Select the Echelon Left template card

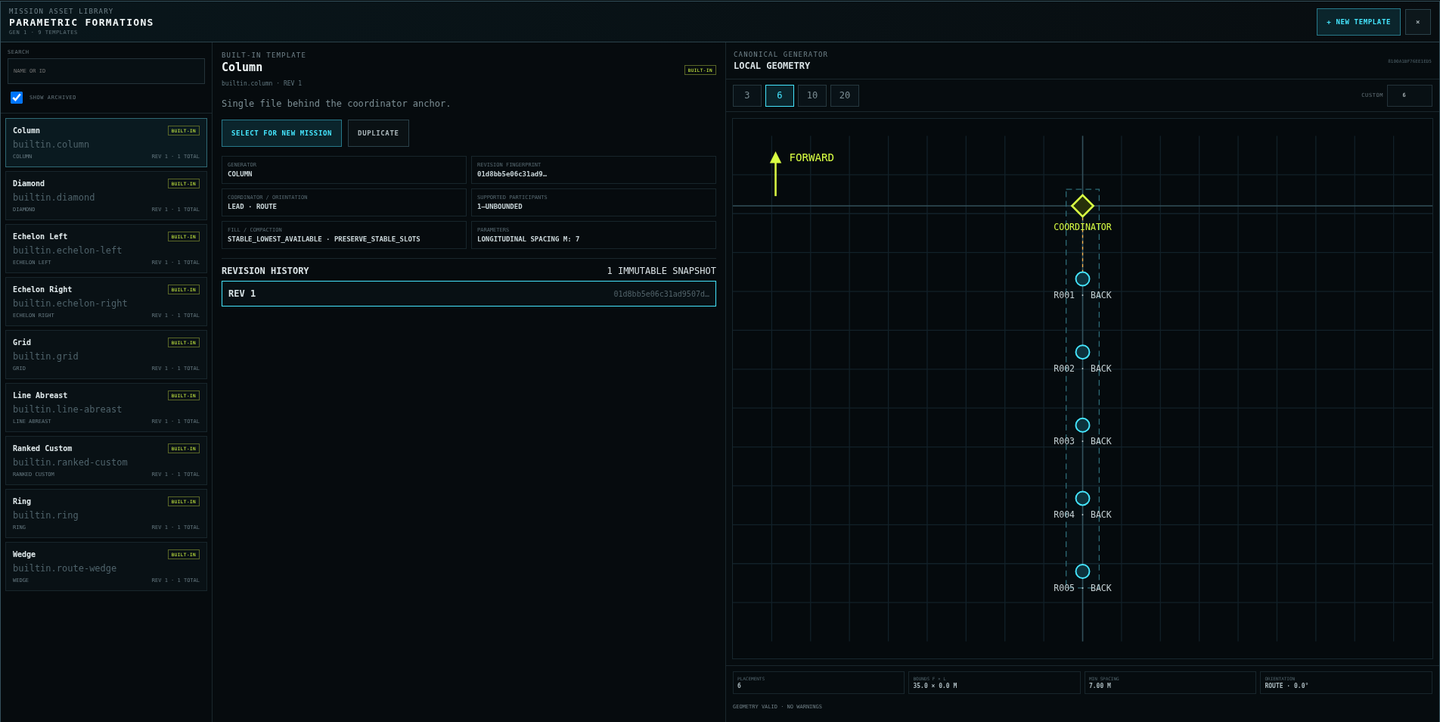click(x=106, y=248)
